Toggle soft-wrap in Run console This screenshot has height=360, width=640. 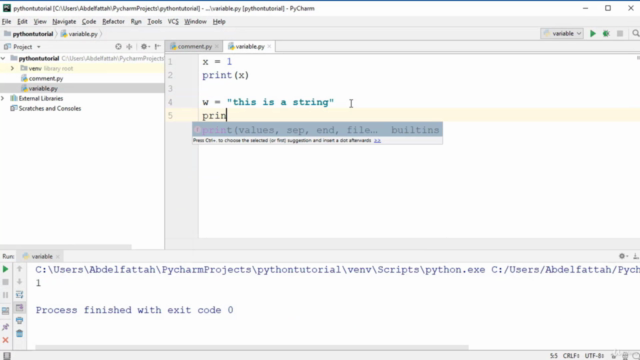(19, 295)
